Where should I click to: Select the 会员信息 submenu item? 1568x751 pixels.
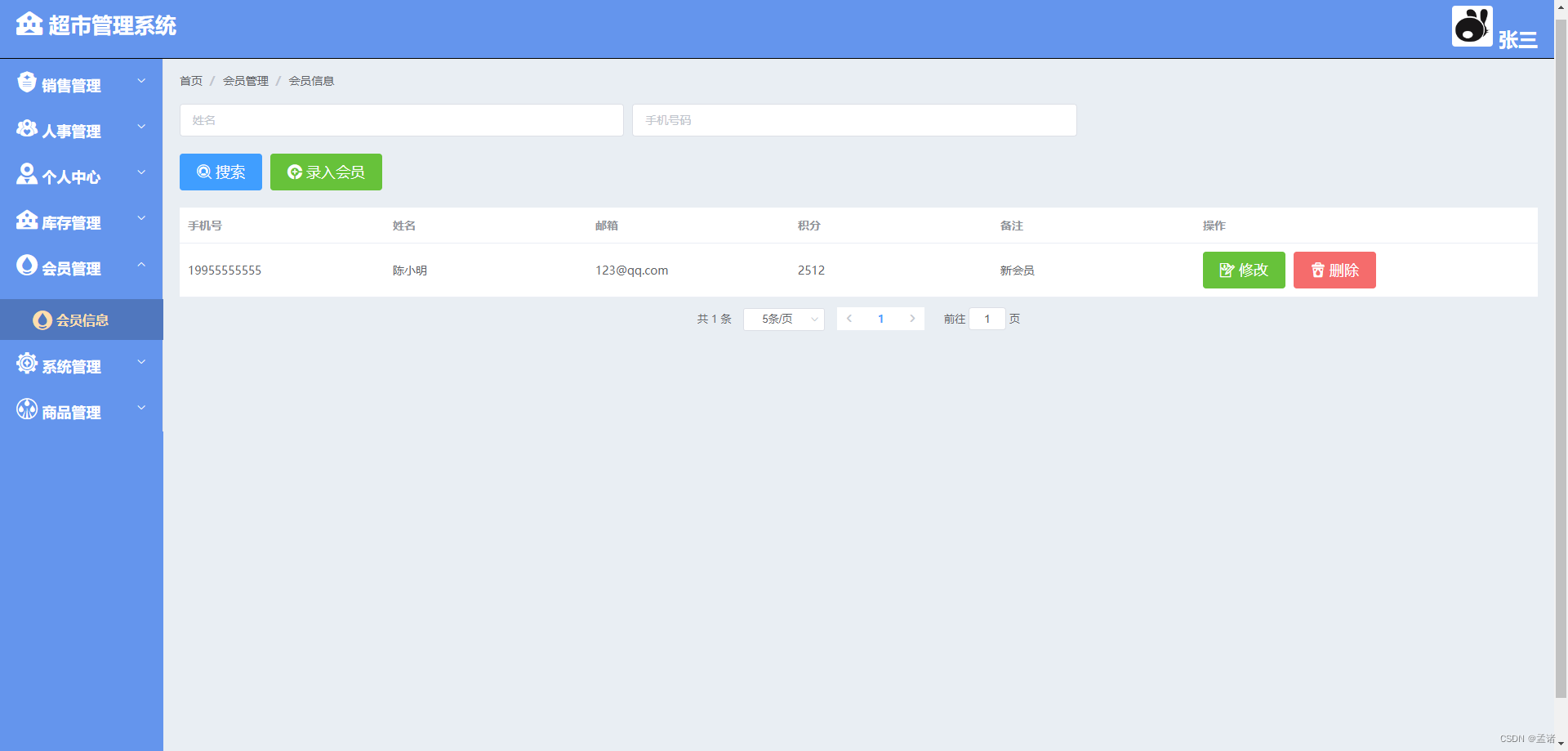[82, 320]
